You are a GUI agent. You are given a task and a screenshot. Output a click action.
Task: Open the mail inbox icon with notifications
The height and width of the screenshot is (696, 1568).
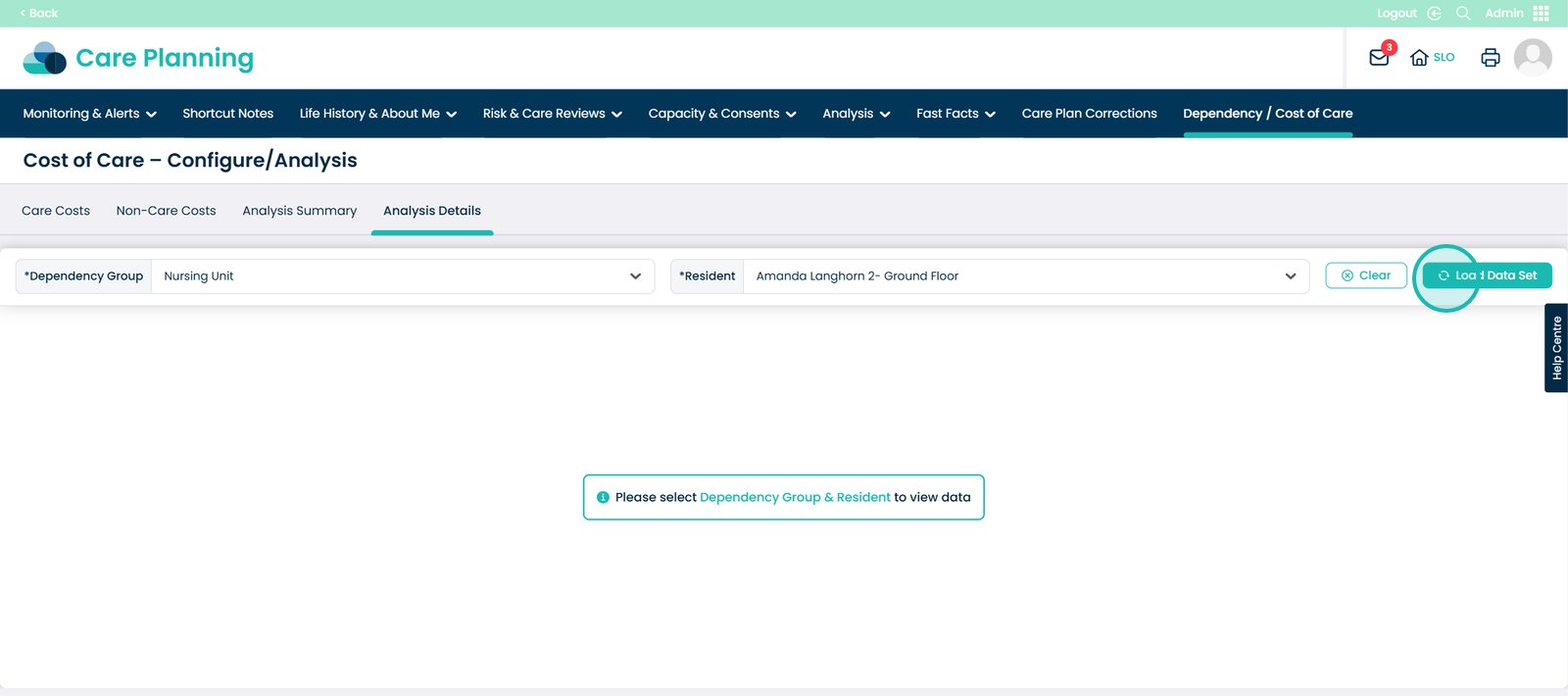[x=1379, y=58]
